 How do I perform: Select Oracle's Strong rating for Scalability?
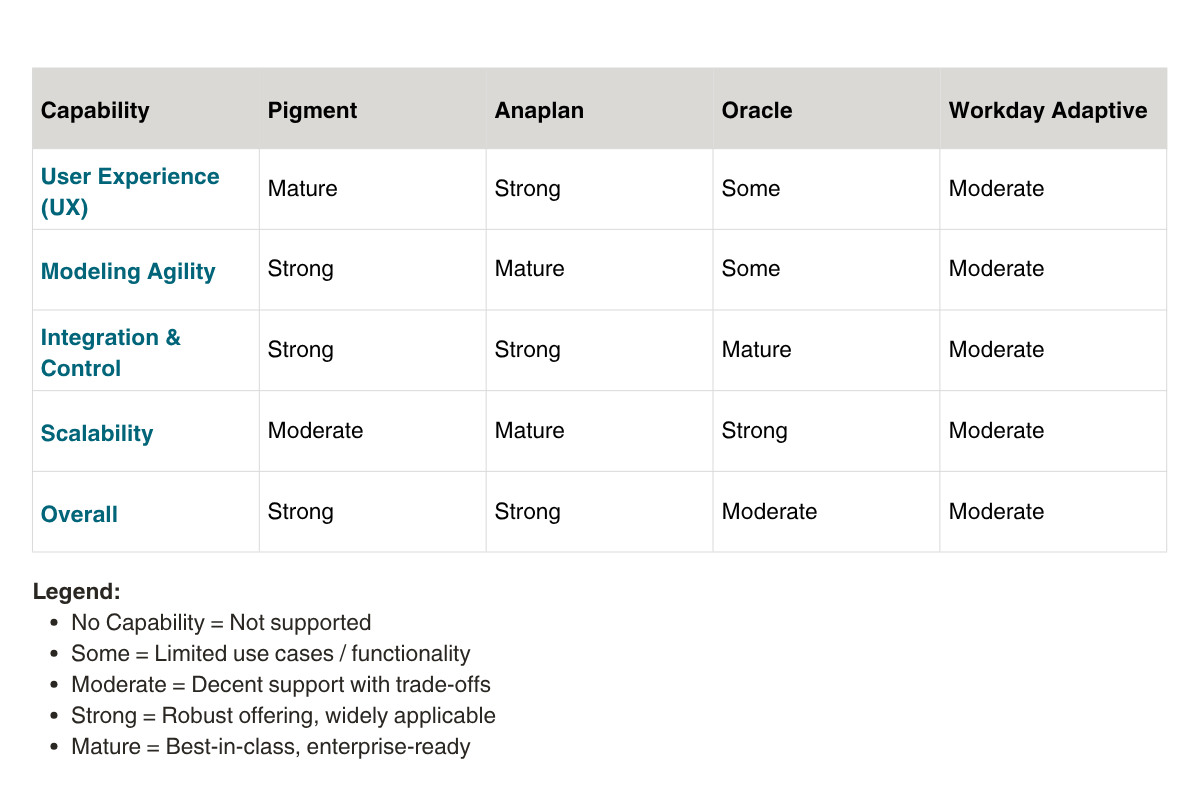[755, 431]
